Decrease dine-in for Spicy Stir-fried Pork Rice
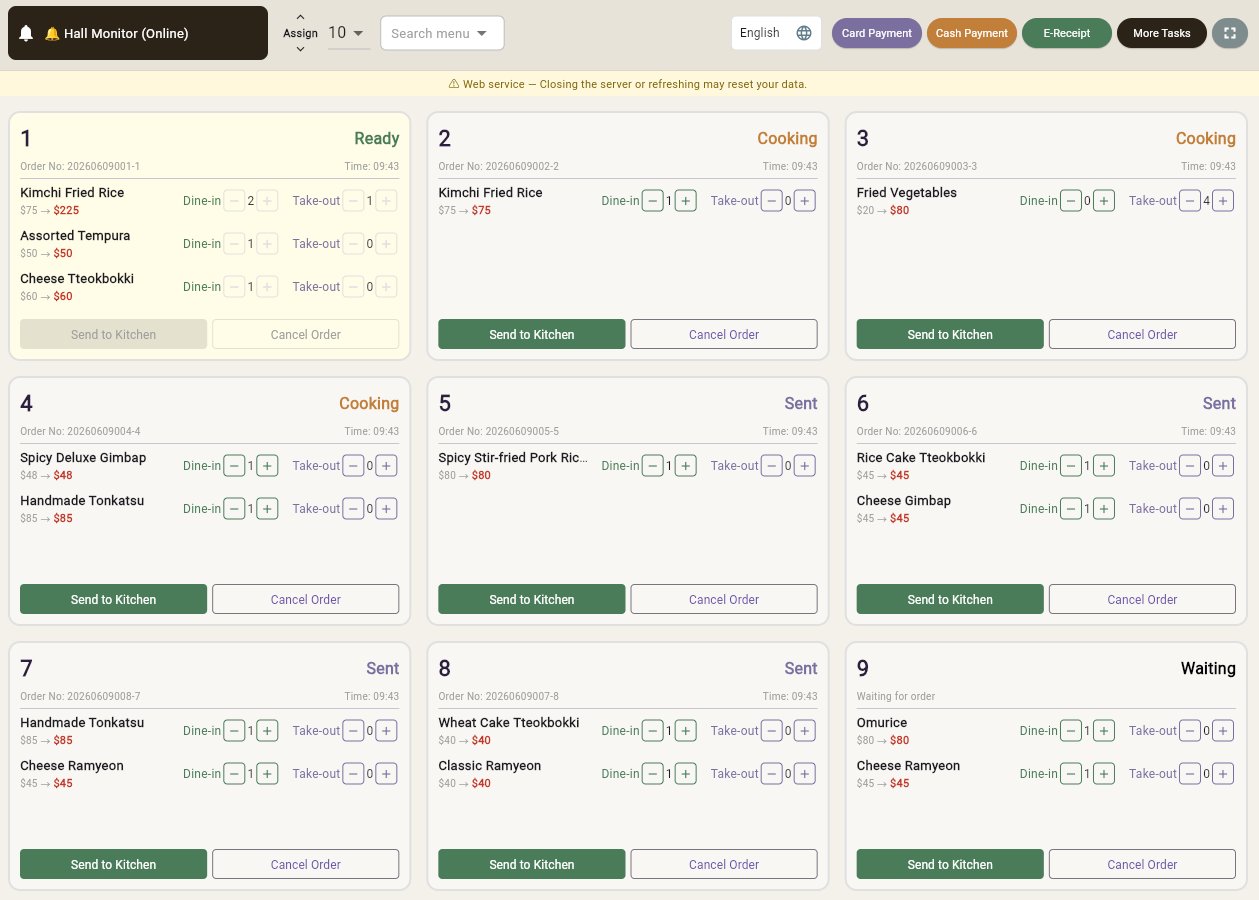 [x=653, y=466]
